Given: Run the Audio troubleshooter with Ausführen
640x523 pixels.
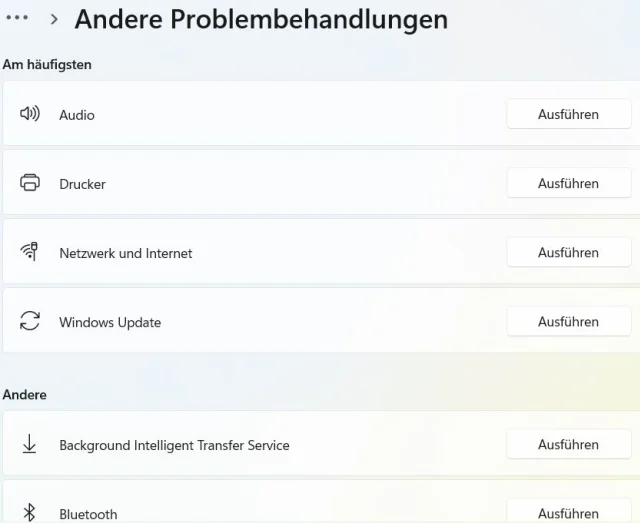Looking at the screenshot, I should (x=568, y=114).
